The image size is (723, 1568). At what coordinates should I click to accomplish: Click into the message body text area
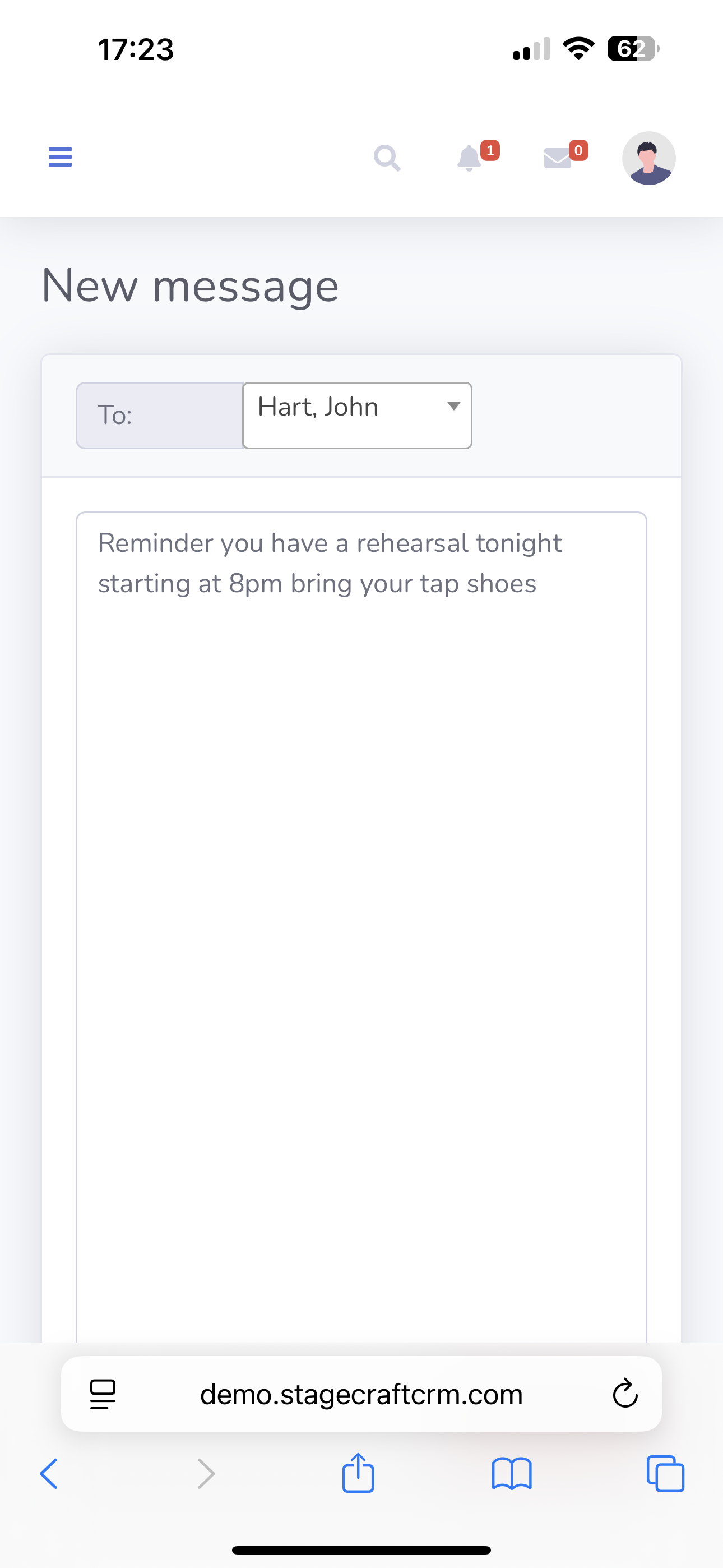(361, 913)
